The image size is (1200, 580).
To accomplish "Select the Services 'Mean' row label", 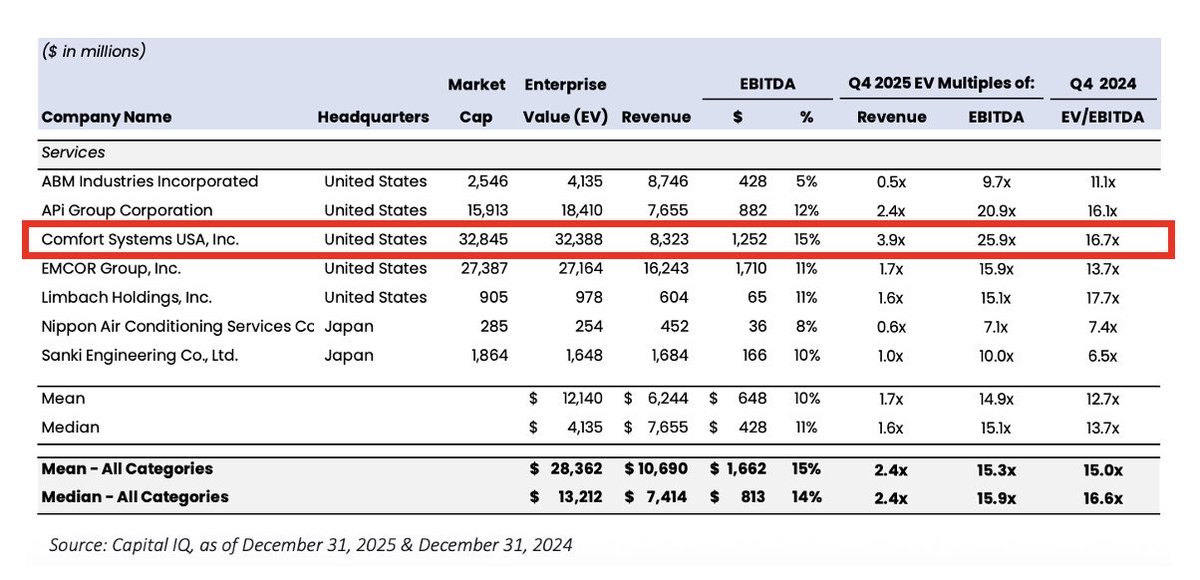I will 63,399.
